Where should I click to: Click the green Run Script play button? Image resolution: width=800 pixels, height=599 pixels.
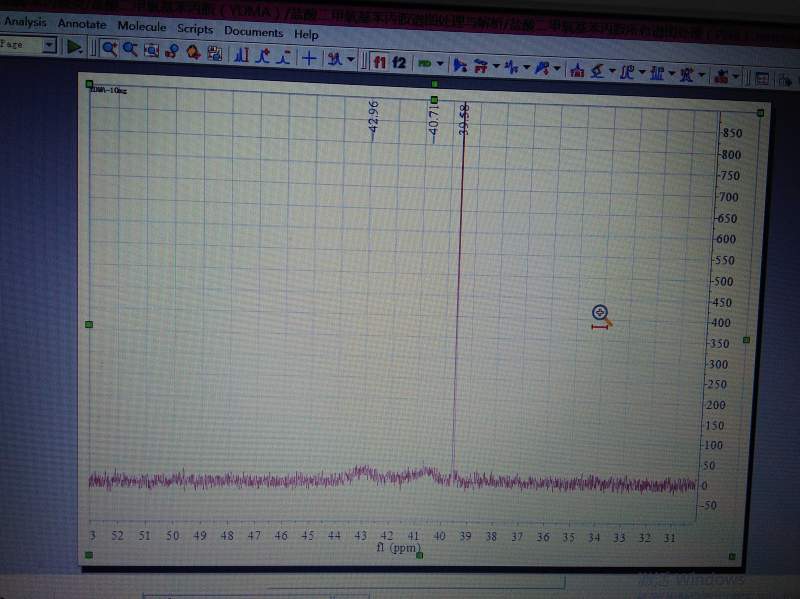[74, 47]
